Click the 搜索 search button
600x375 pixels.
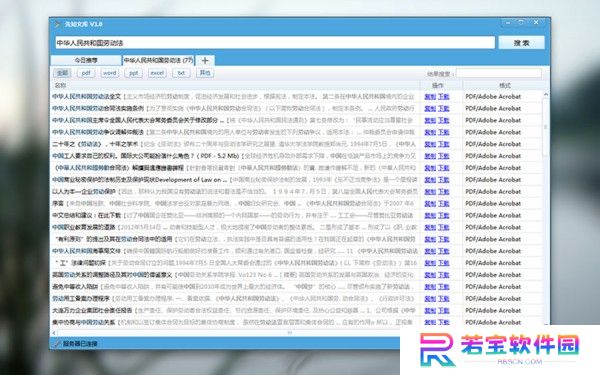tap(522, 43)
